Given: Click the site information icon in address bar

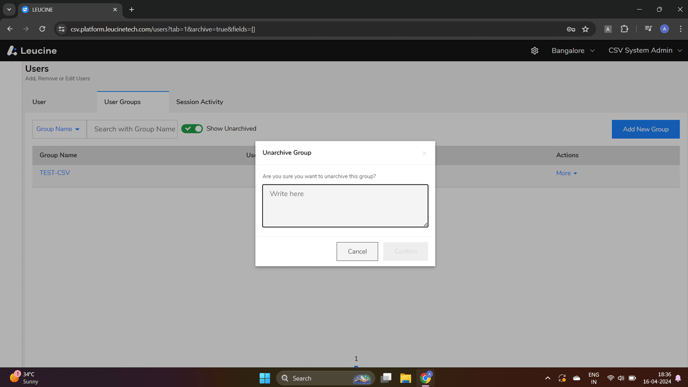Looking at the screenshot, I should coord(61,29).
